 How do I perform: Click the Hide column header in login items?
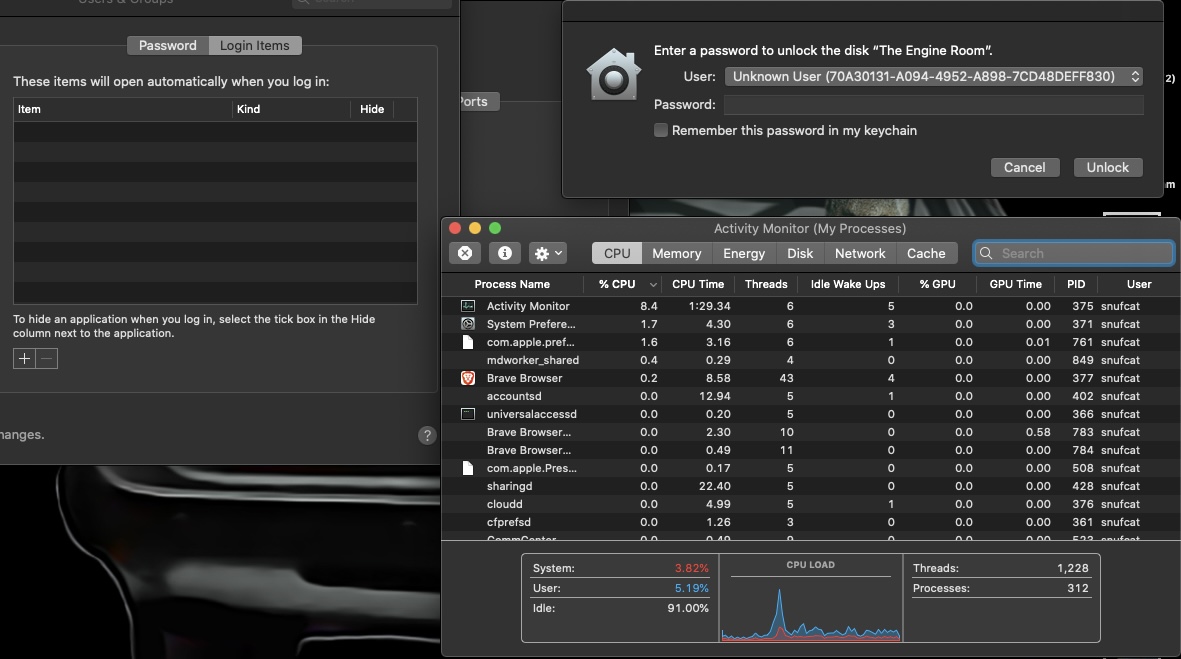click(372, 109)
